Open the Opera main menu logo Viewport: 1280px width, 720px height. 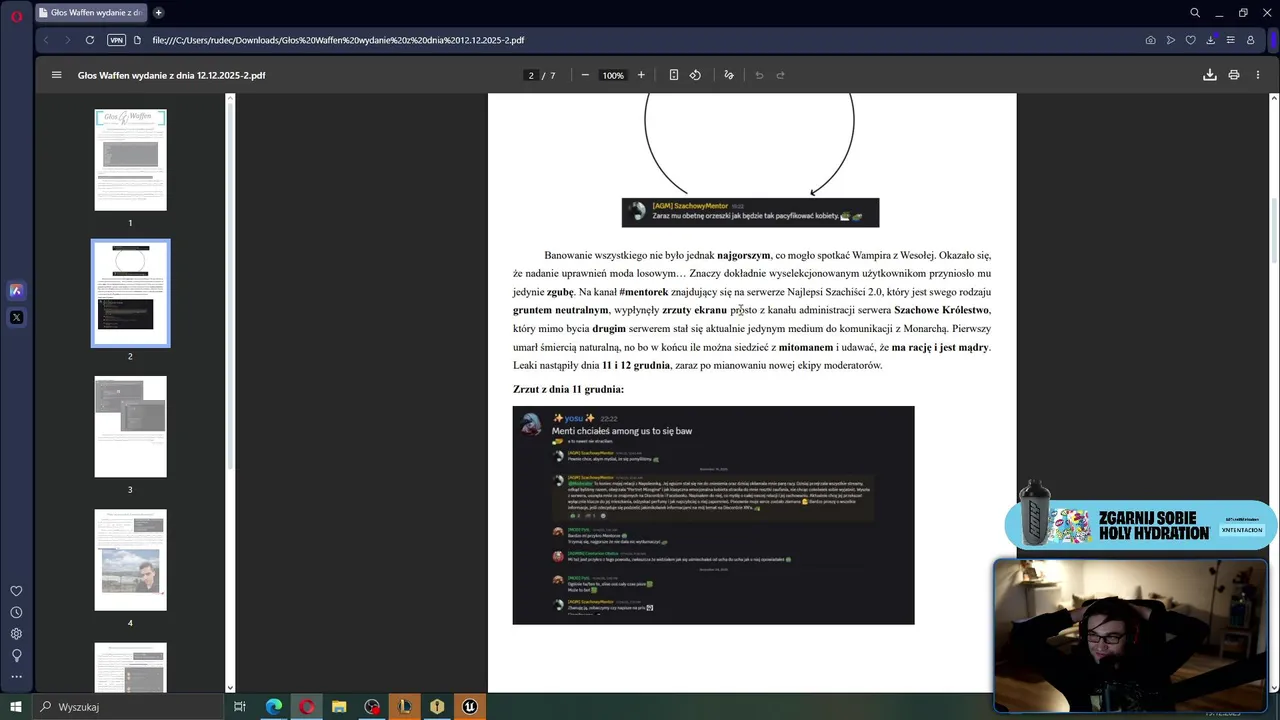[x=16, y=16]
